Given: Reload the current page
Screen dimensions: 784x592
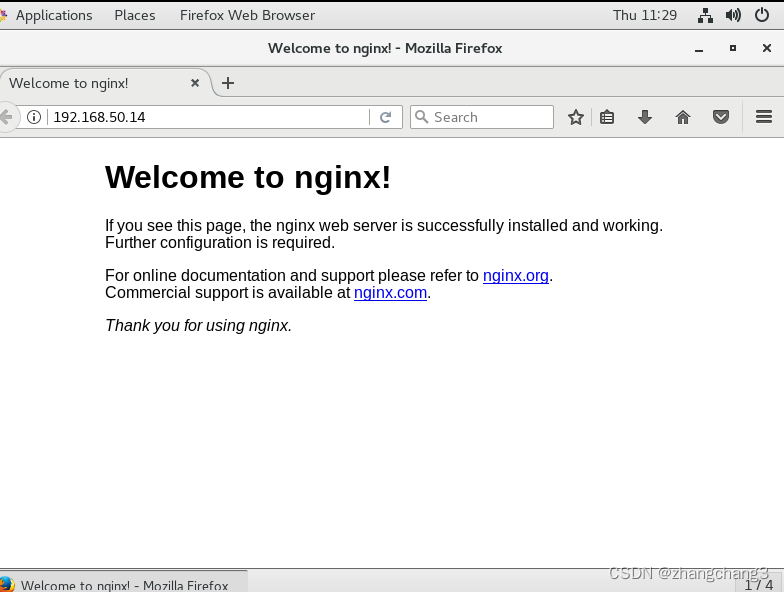Looking at the screenshot, I should [x=385, y=117].
